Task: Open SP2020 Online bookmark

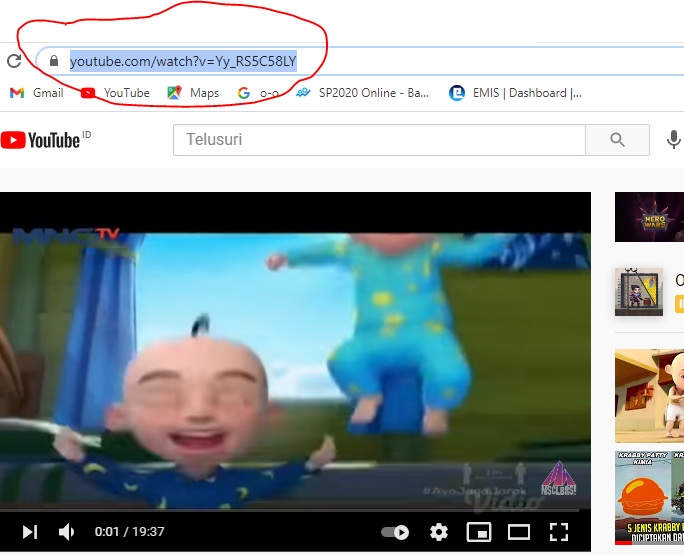Action: coord(363,93)
